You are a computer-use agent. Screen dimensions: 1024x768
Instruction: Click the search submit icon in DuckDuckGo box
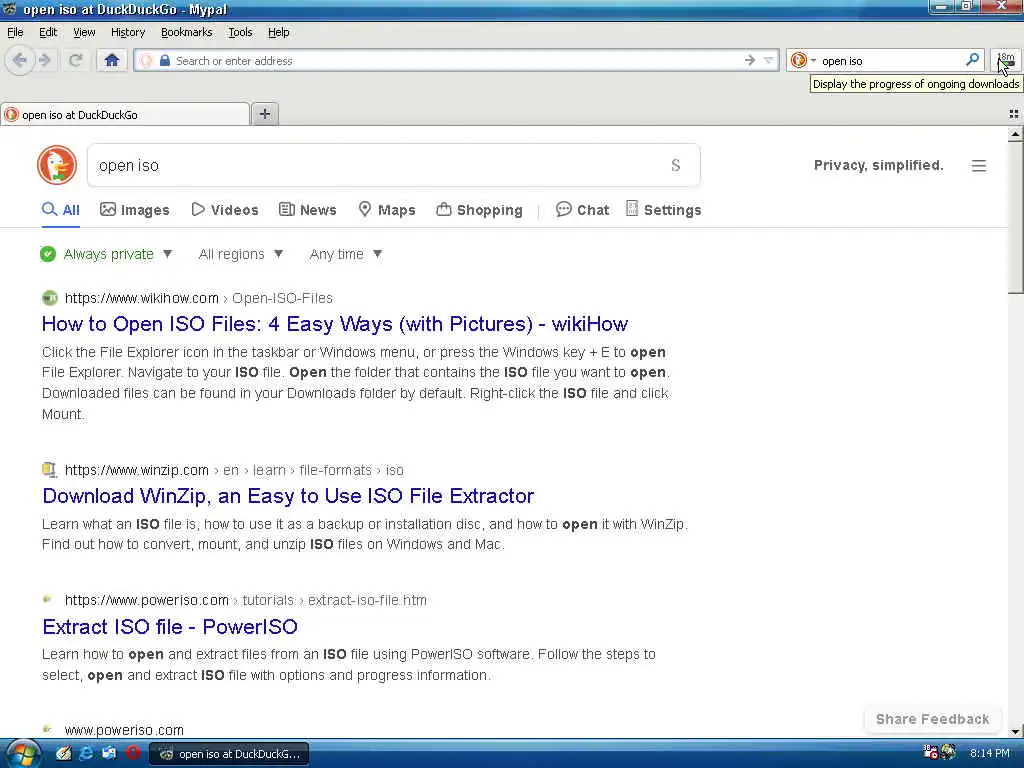click(676, 165)
